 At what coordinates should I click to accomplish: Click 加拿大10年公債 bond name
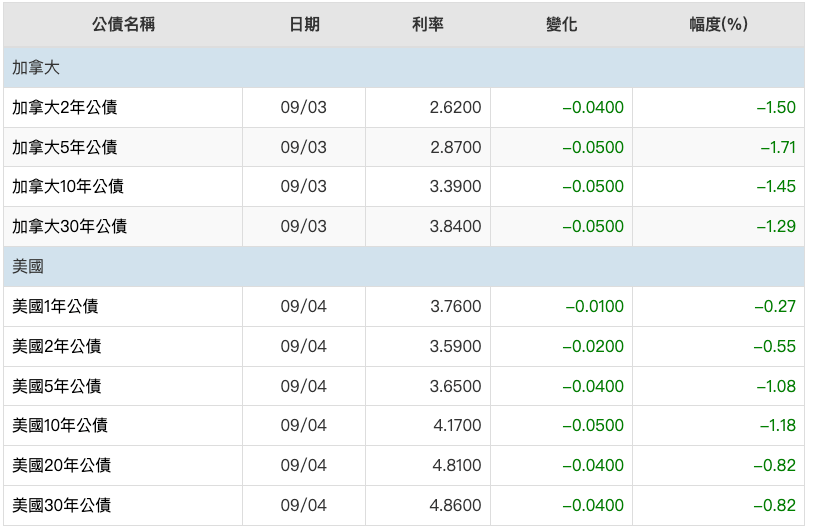[x=68, y=187]
